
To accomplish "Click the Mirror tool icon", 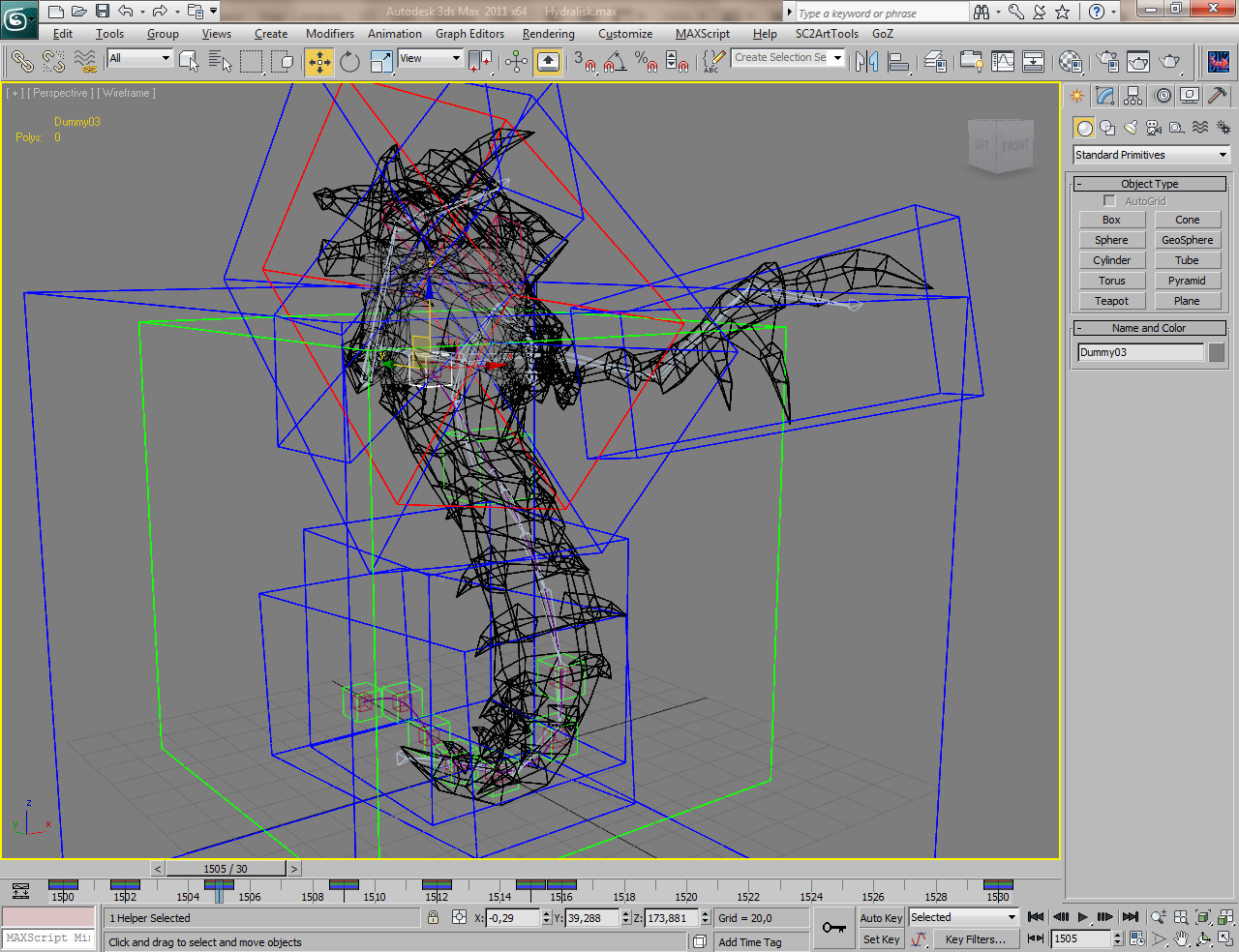I will 866,62.
